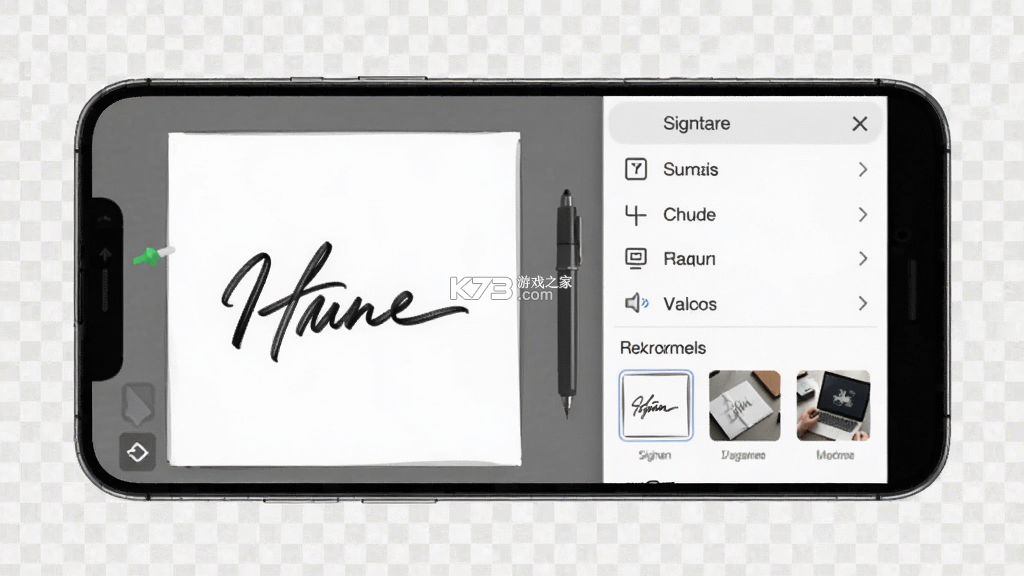Click the Dagemen caption label
This screenshot has height=576, width=1024.
coord(744,455)
